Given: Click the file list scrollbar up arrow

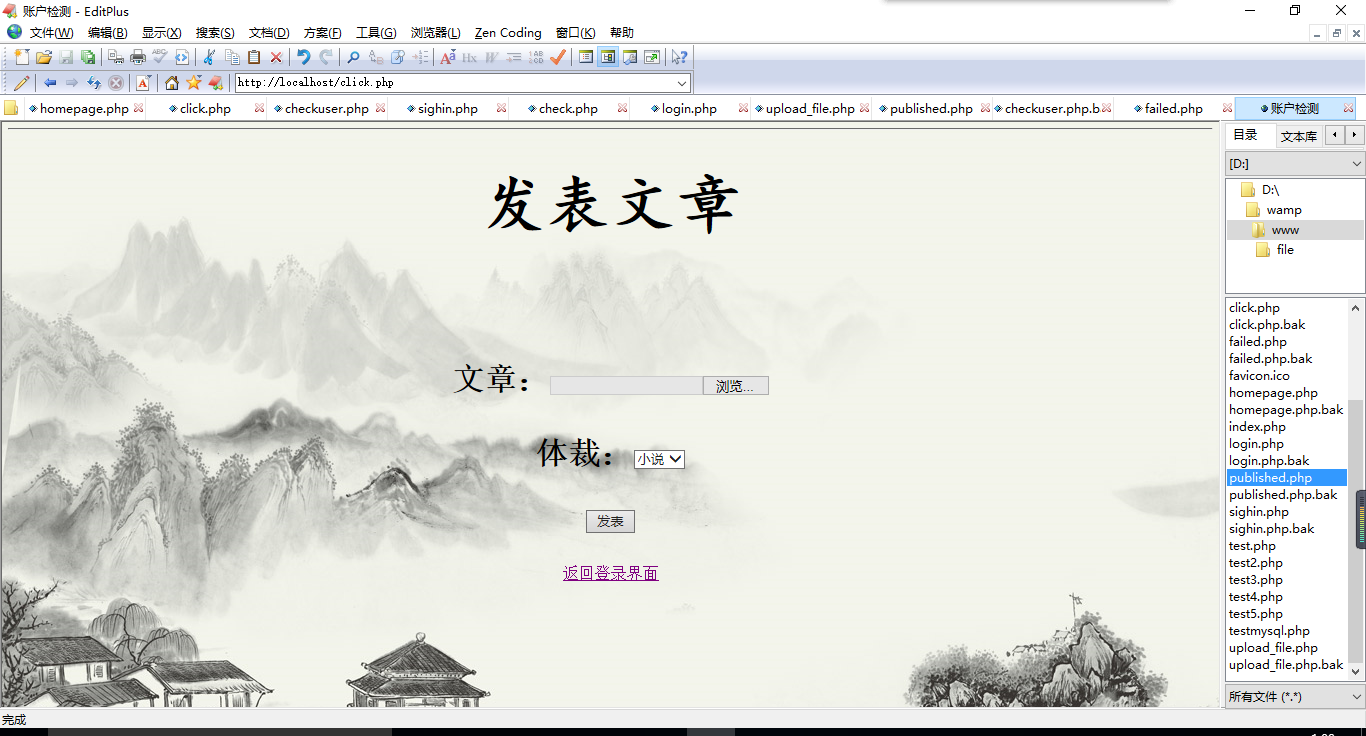Looking at the screenshot, I should point(1356,308).
